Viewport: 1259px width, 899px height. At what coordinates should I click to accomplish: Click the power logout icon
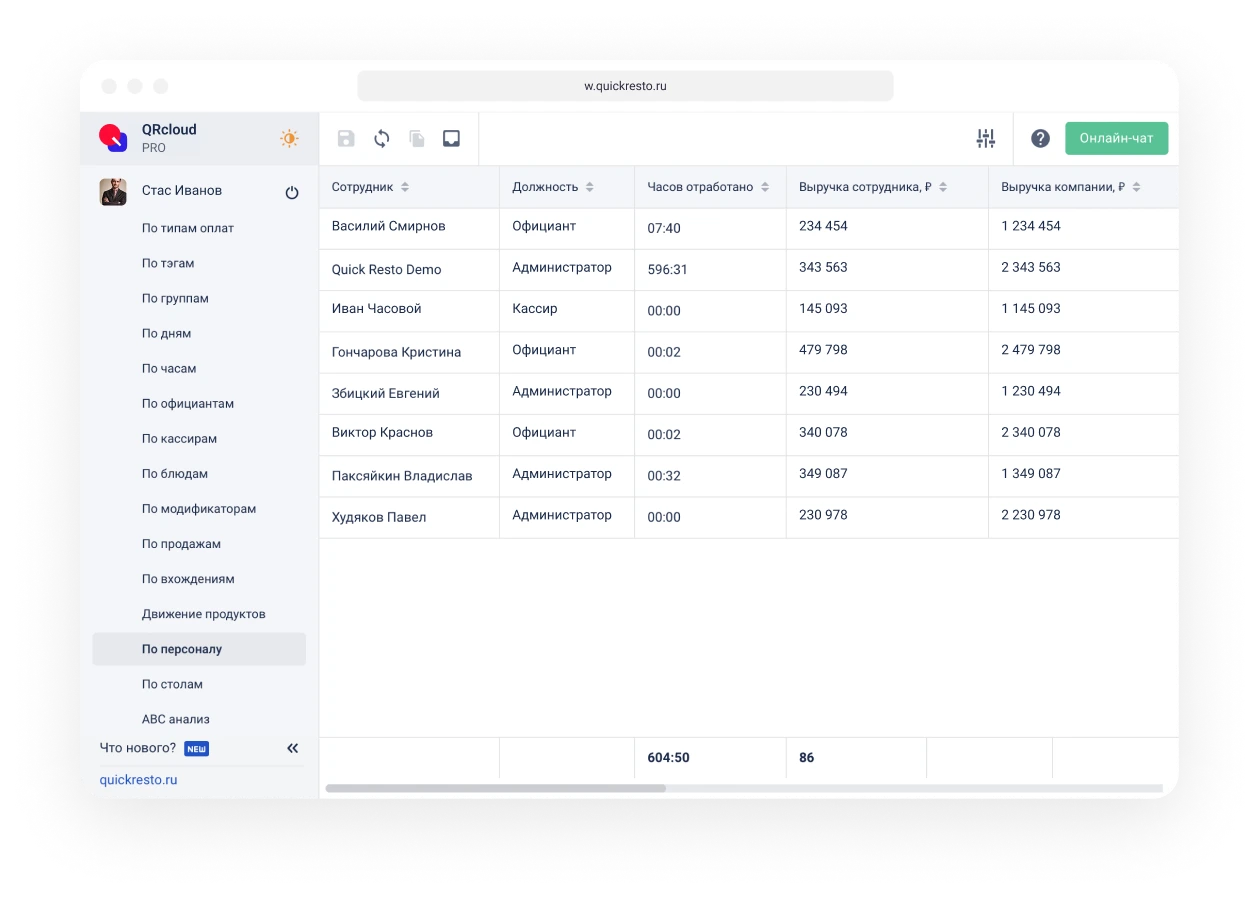click(292, 193)
